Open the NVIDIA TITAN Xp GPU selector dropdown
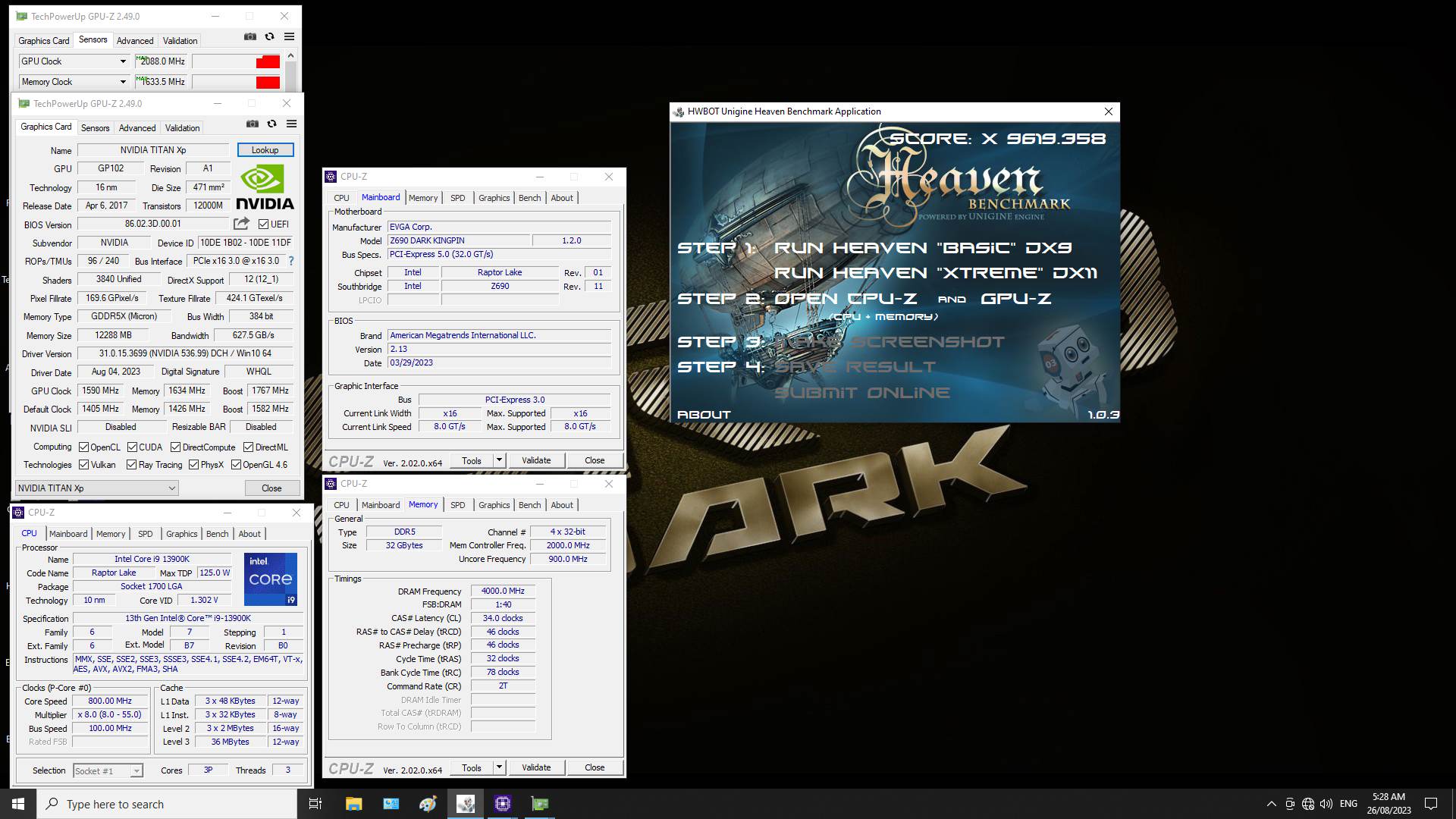 [x=96, y=488]
